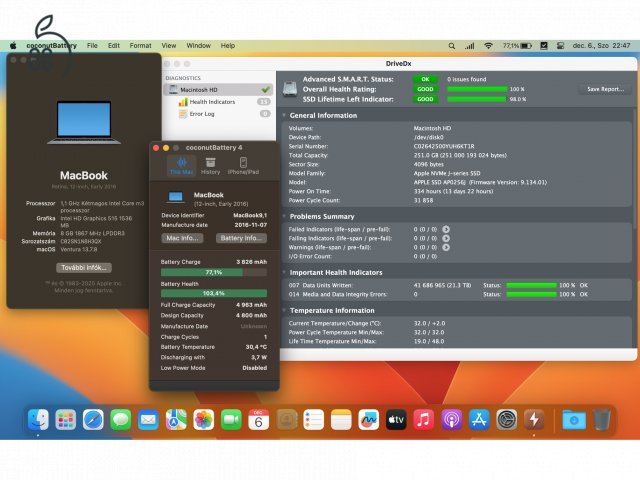Viewport: 640px width, 480px height.
Task: Switch to This Mac tab in coconutBattery
Action: coord(181,166)
